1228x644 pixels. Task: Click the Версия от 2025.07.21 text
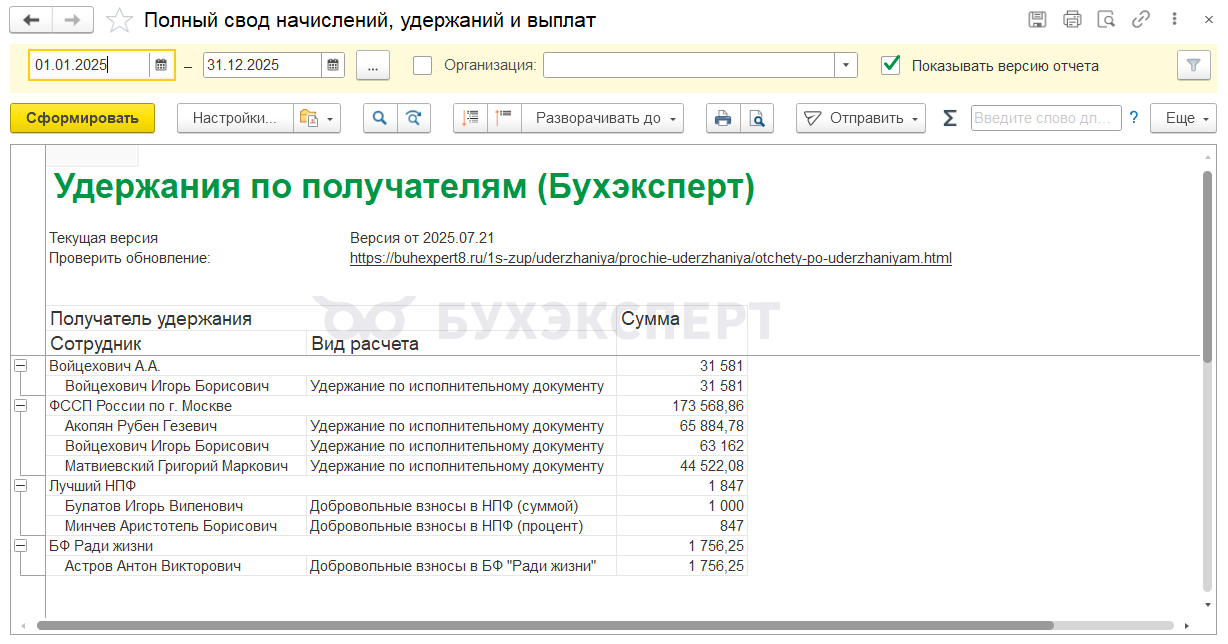(x=422, y=238)
